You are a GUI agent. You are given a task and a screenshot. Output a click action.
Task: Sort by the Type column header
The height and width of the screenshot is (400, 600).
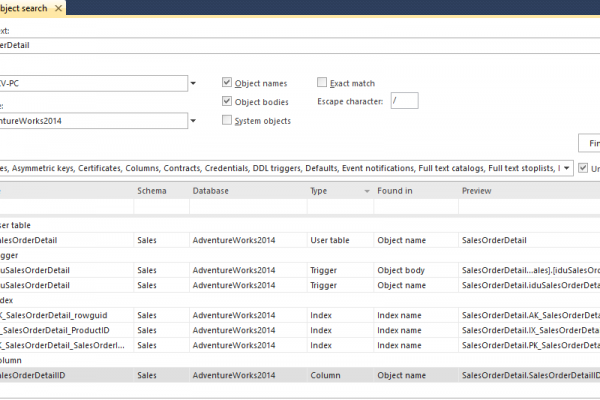[x=318, y=191]
